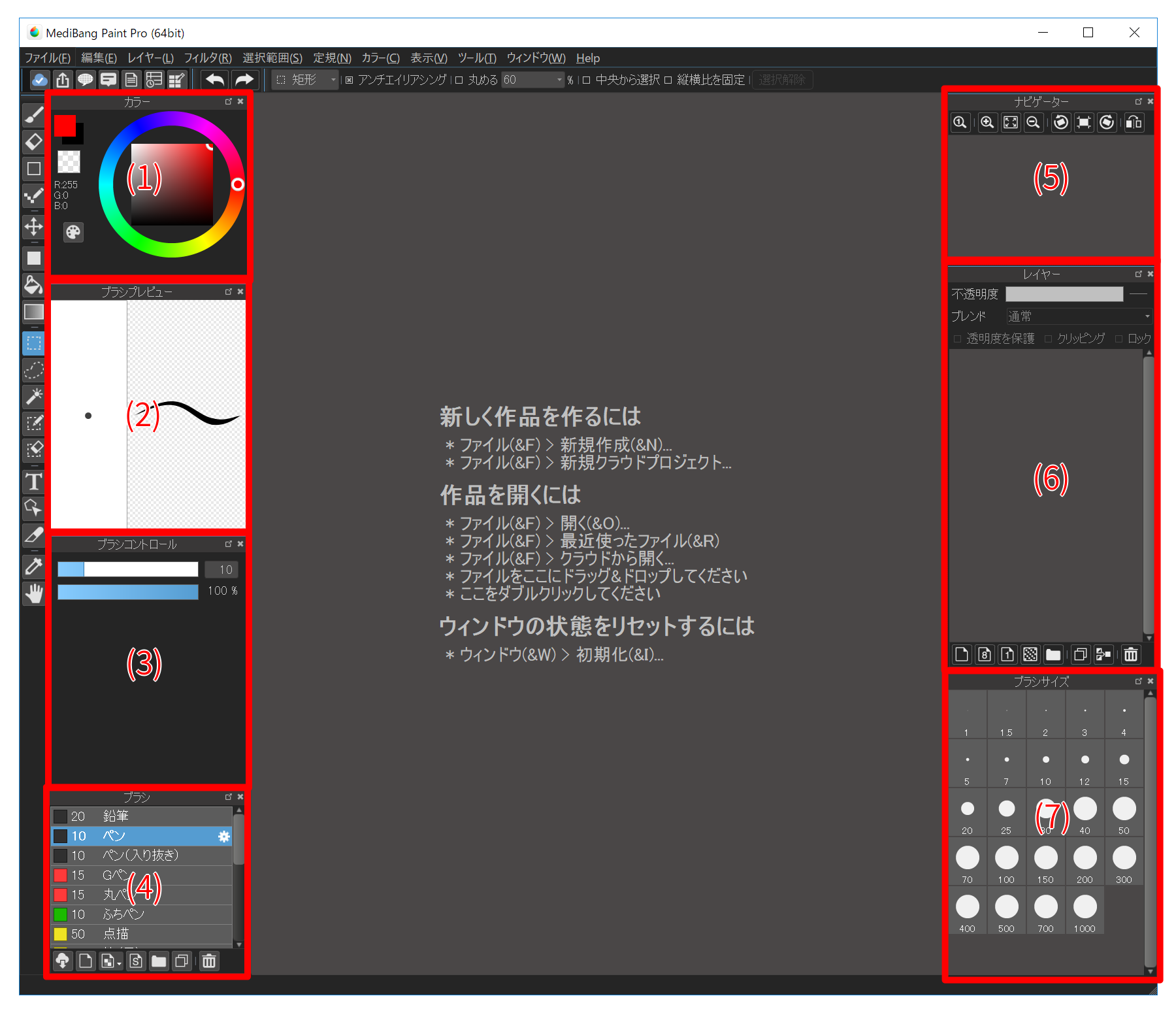1176x1013 pixels.
Task: Select the ペン(入り抜き) brush
Action: [142, 855]
